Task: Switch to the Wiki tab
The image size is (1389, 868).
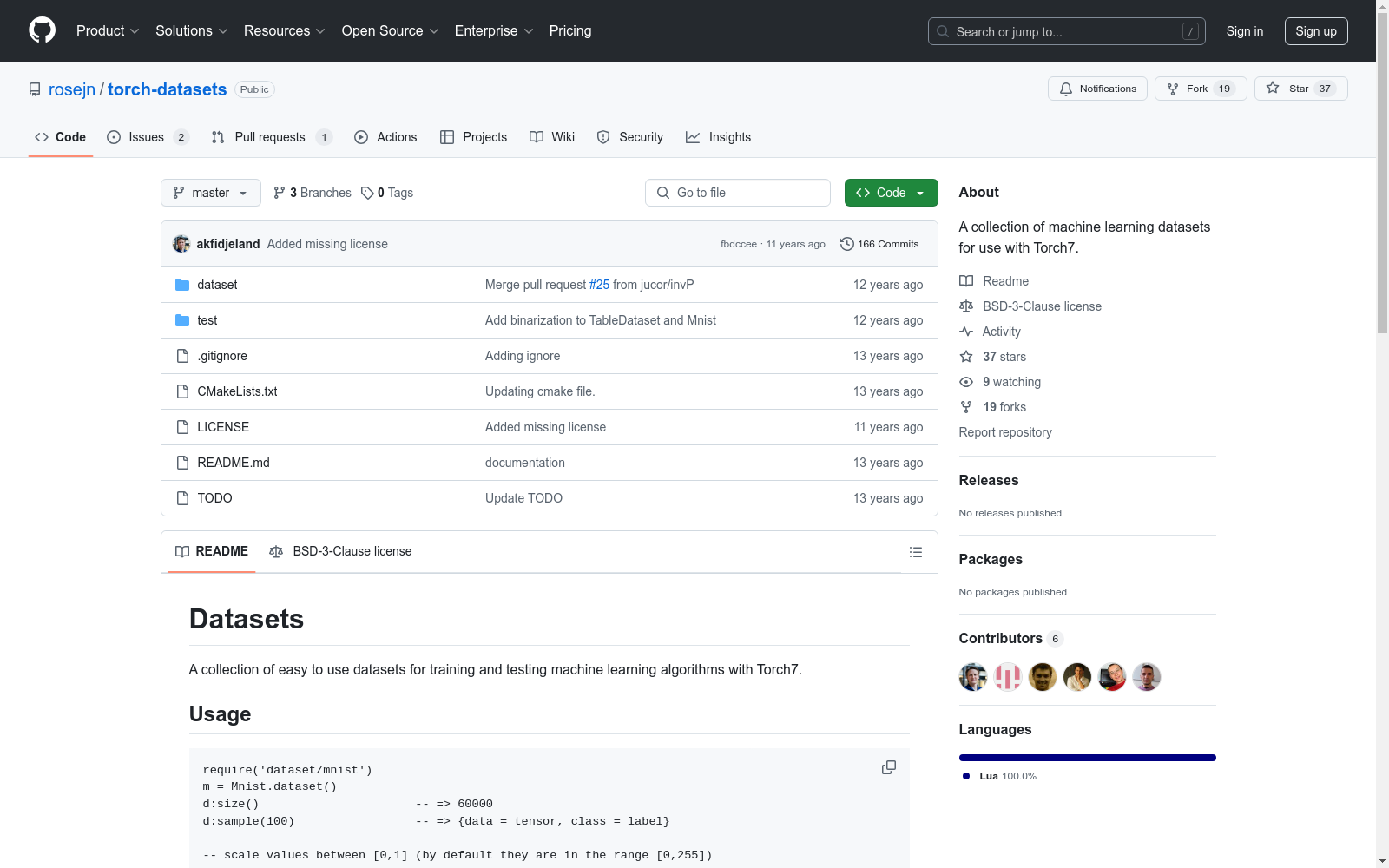Action: (552, 137)
